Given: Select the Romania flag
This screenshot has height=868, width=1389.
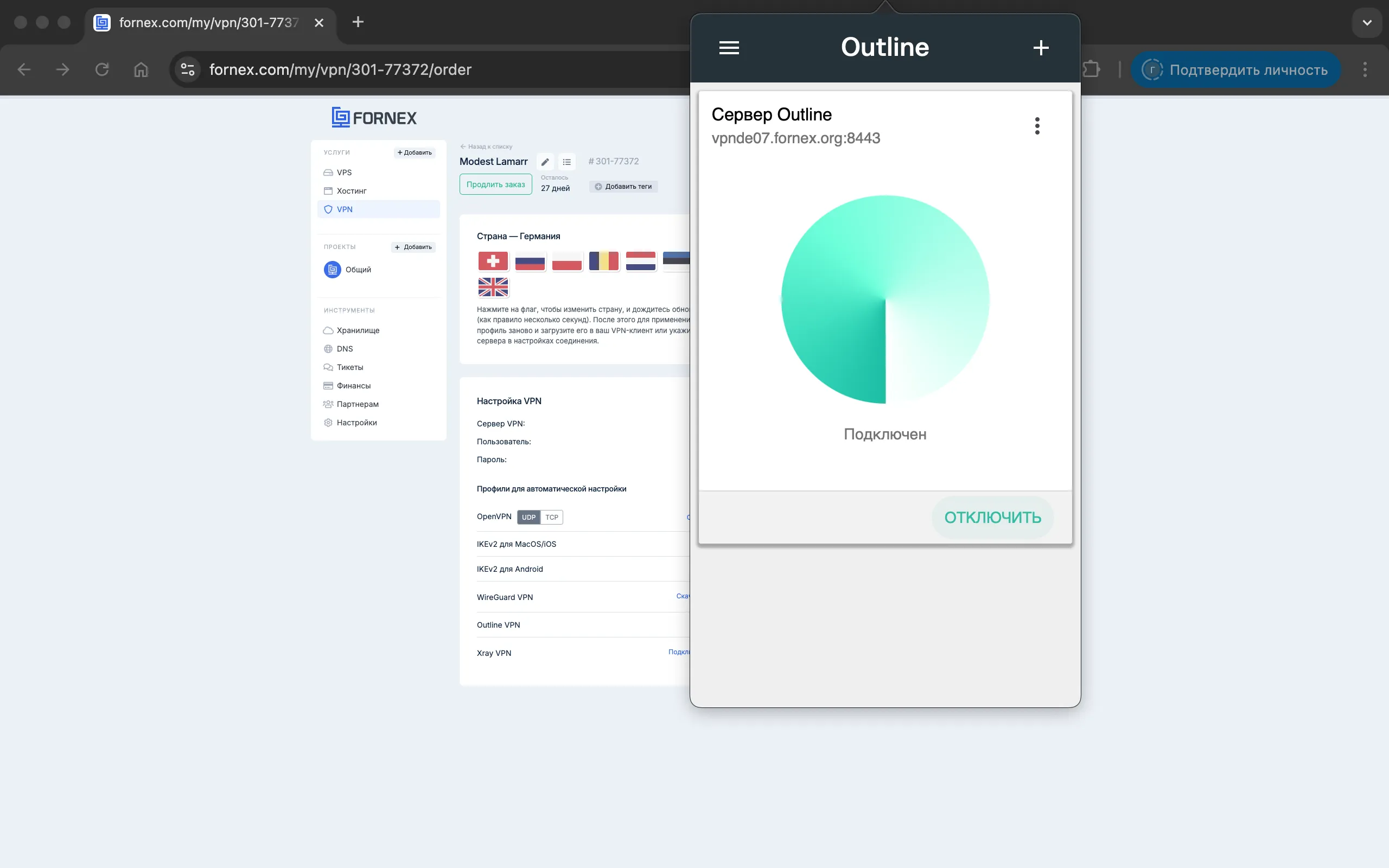Looking at the screenshot, I should coord(604,261).
